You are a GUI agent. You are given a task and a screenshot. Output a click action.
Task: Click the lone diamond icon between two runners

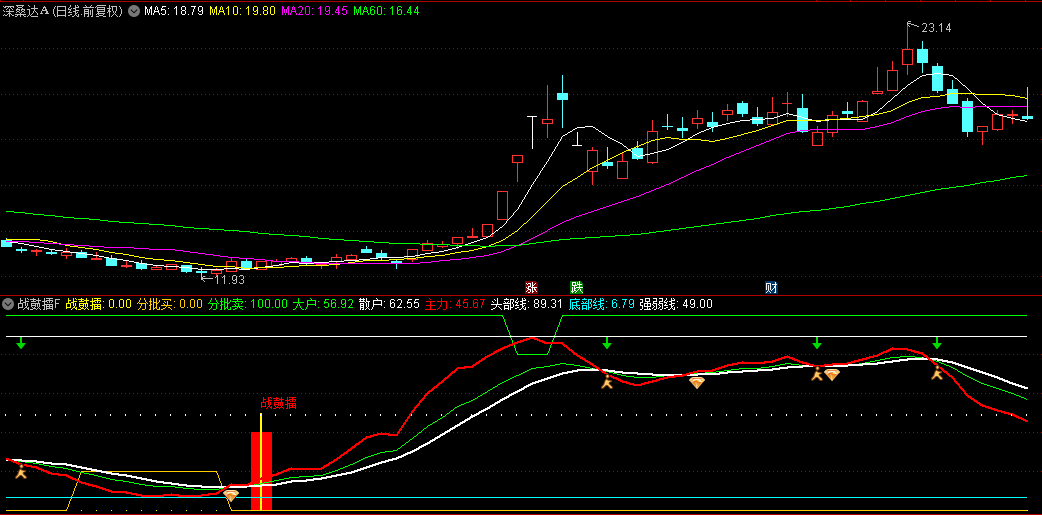coord(696,382)
